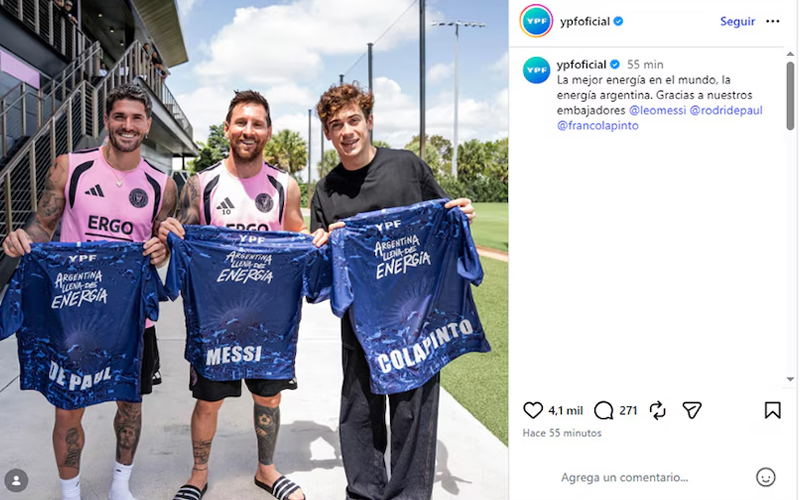Click the scrollbar down arrow

pos(790,380)
